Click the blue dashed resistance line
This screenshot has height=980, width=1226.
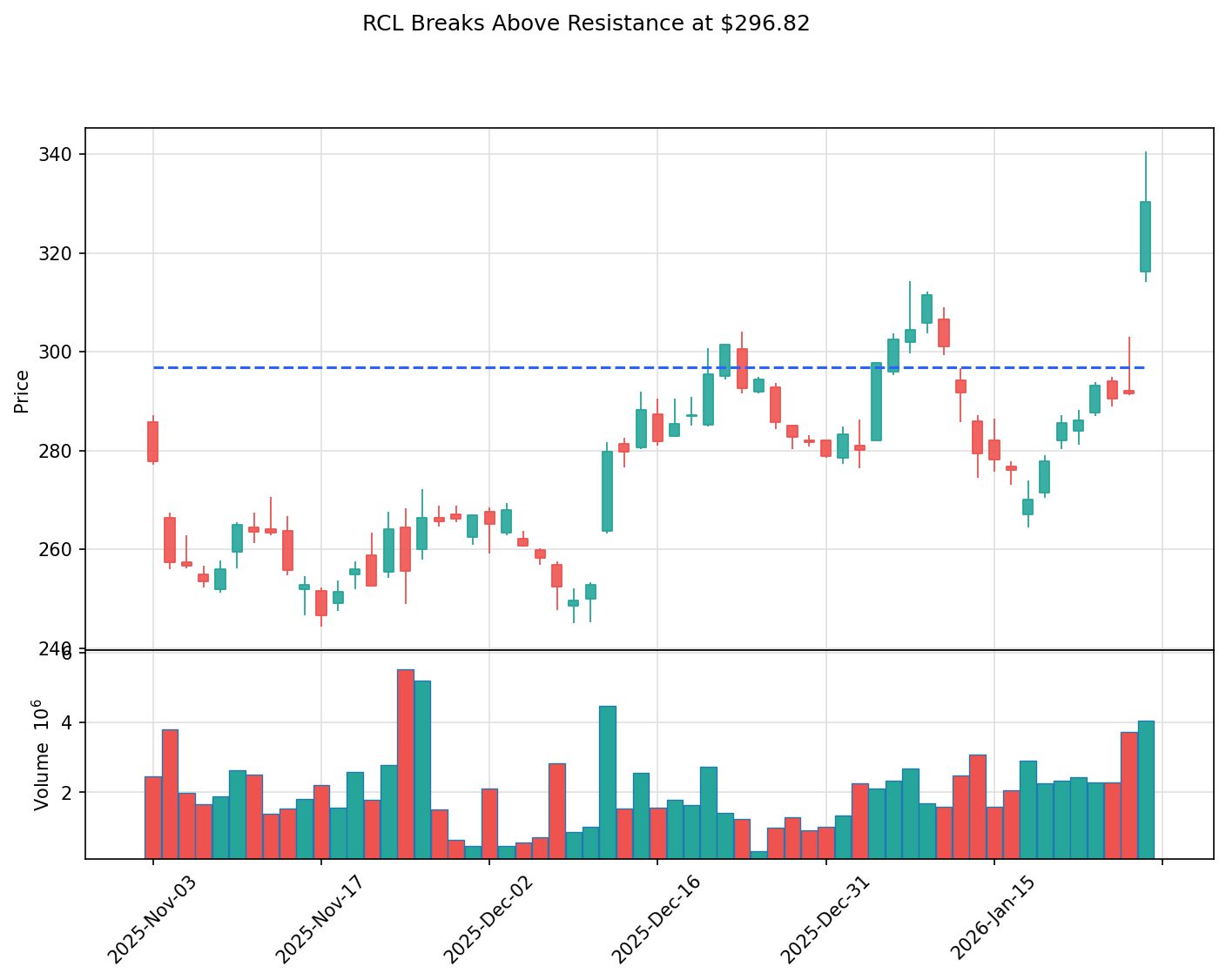(x=649, y=367)
